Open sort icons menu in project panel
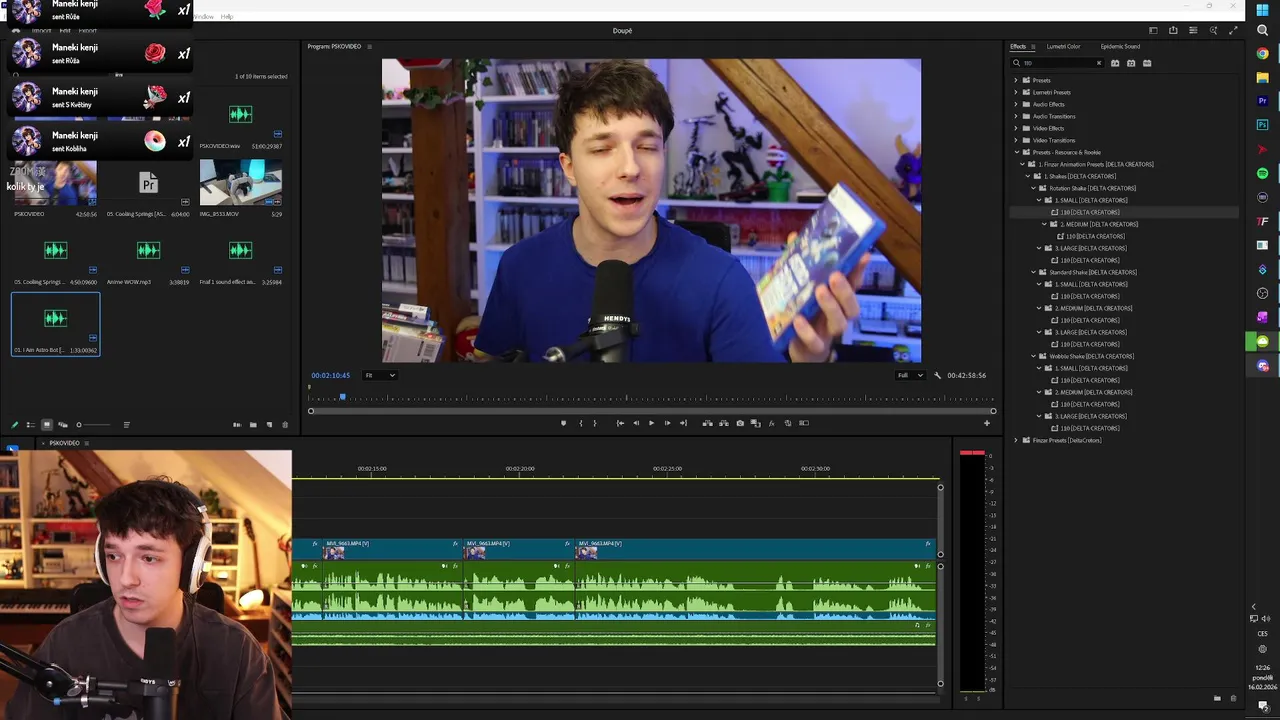The width and height of the screenshot is (1280, 720). click(x=126, y=425)
